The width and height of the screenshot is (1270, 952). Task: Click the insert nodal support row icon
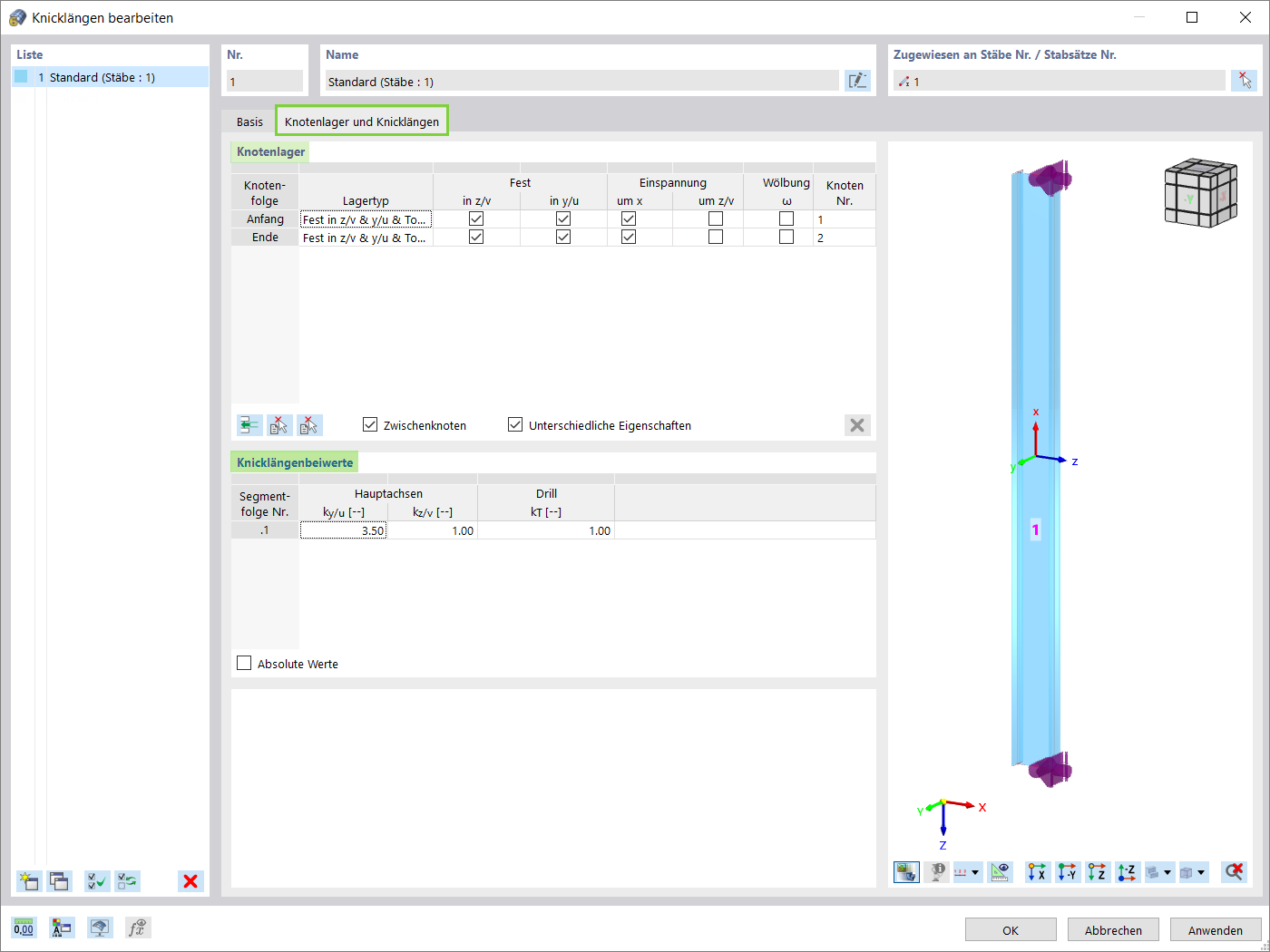(249, 425)
